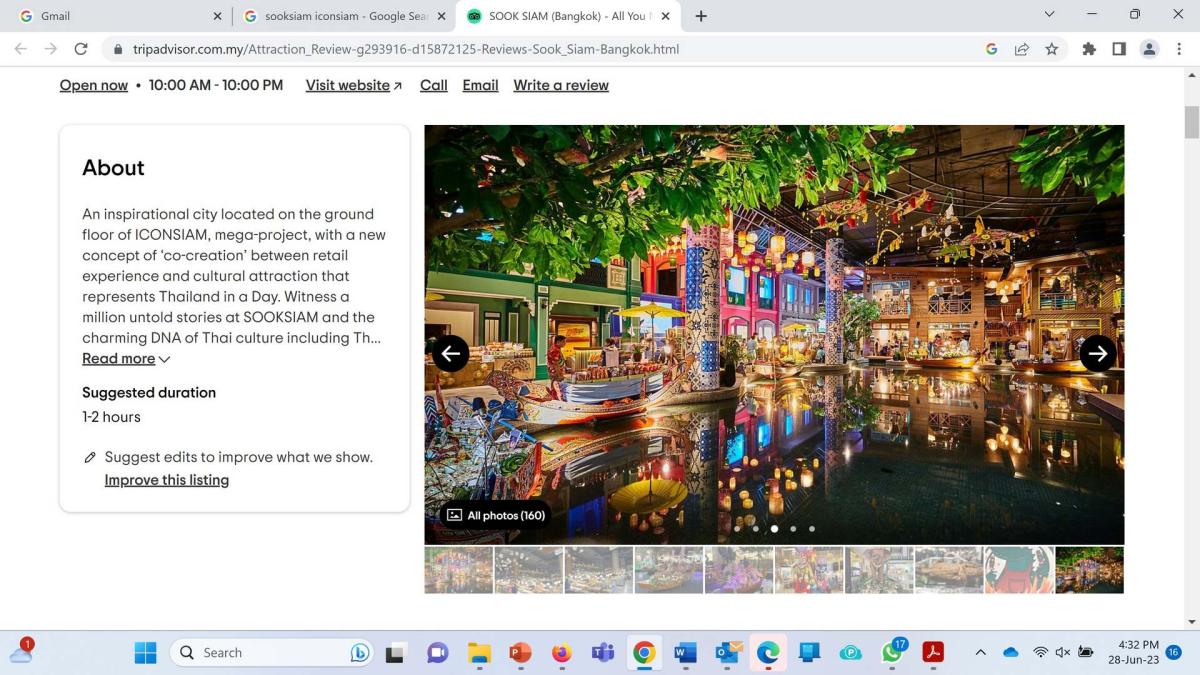Screen dimensions: 1200x675
Task: Go back in browser history
Action: point(20,49)
